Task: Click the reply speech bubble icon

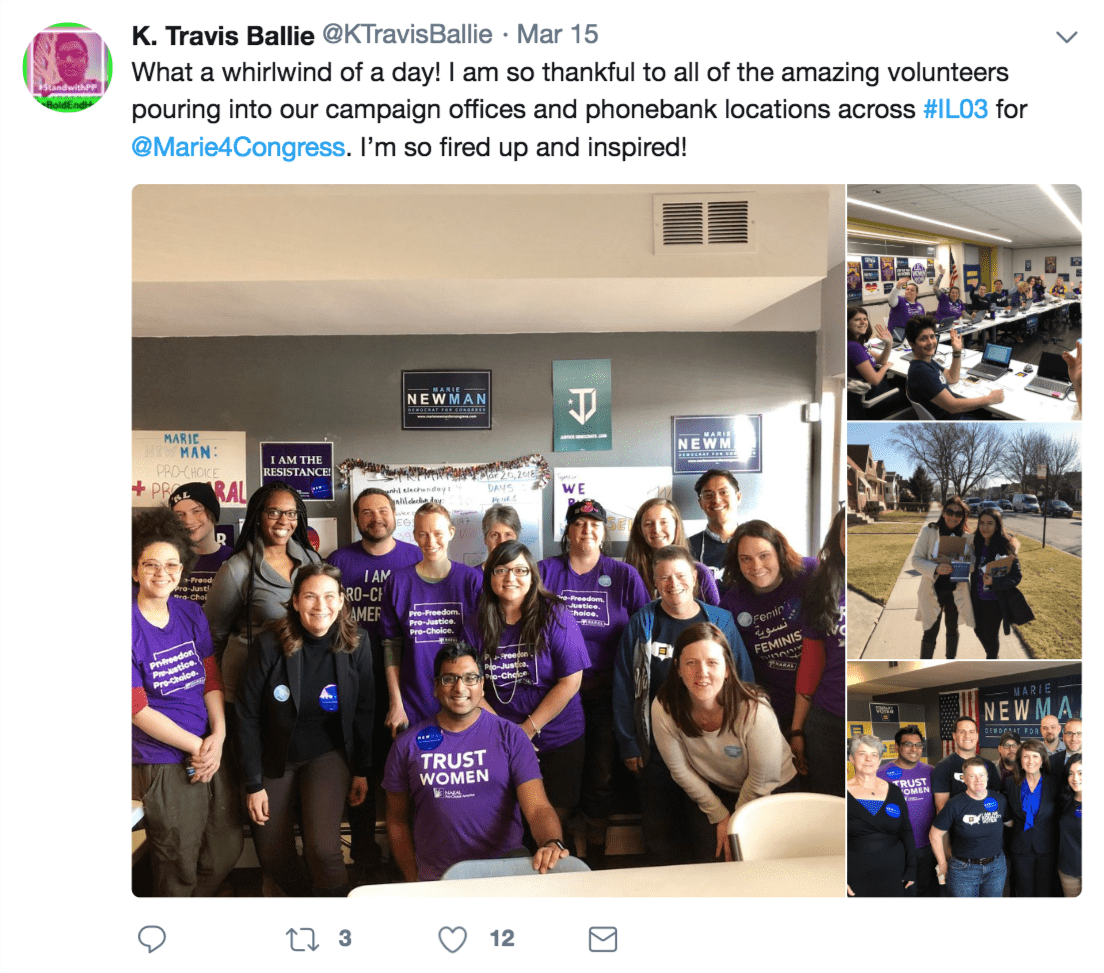Action: coord(151,939)
